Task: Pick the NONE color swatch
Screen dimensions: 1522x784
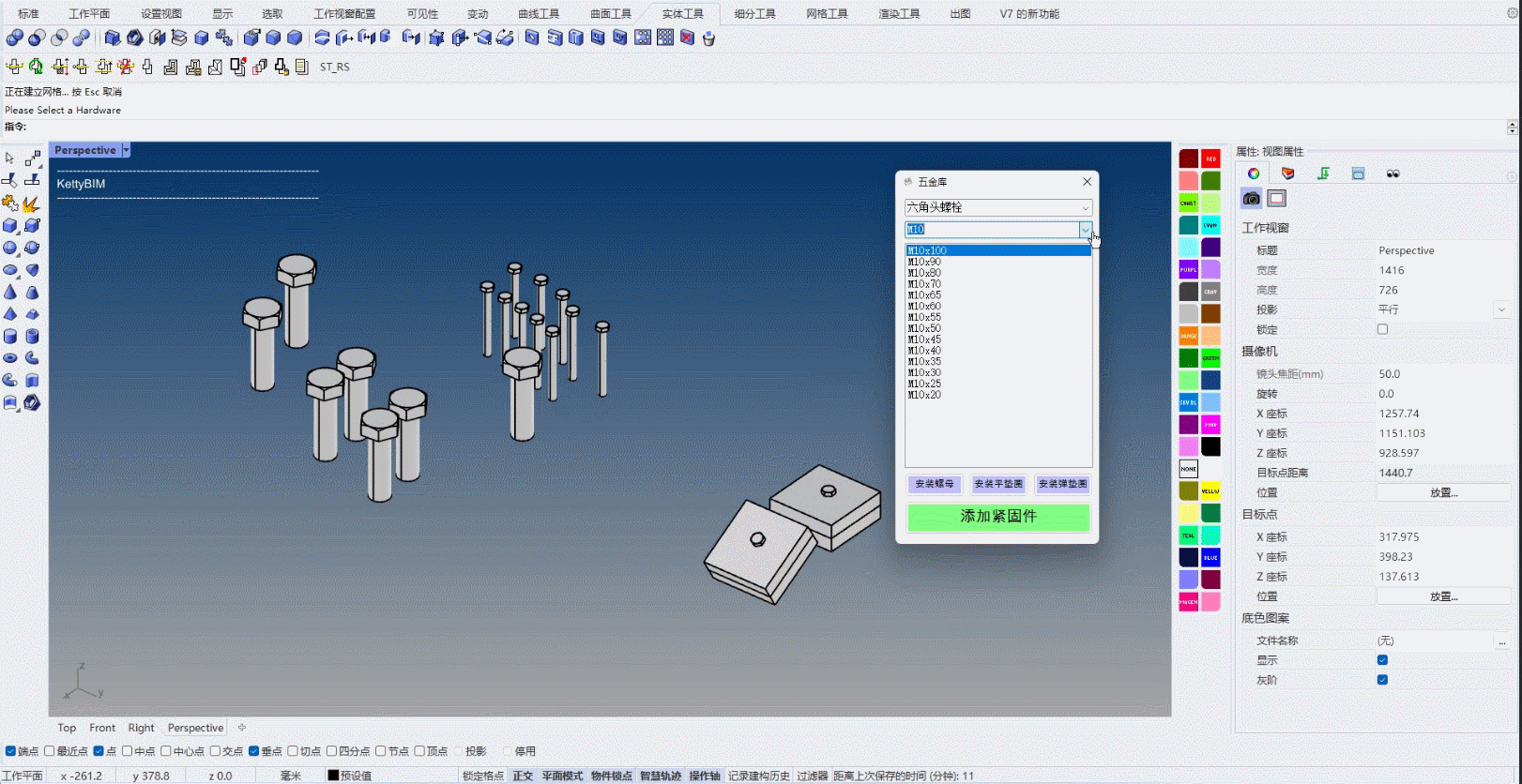Action: pyautogui.click(x=1189, y=469)
